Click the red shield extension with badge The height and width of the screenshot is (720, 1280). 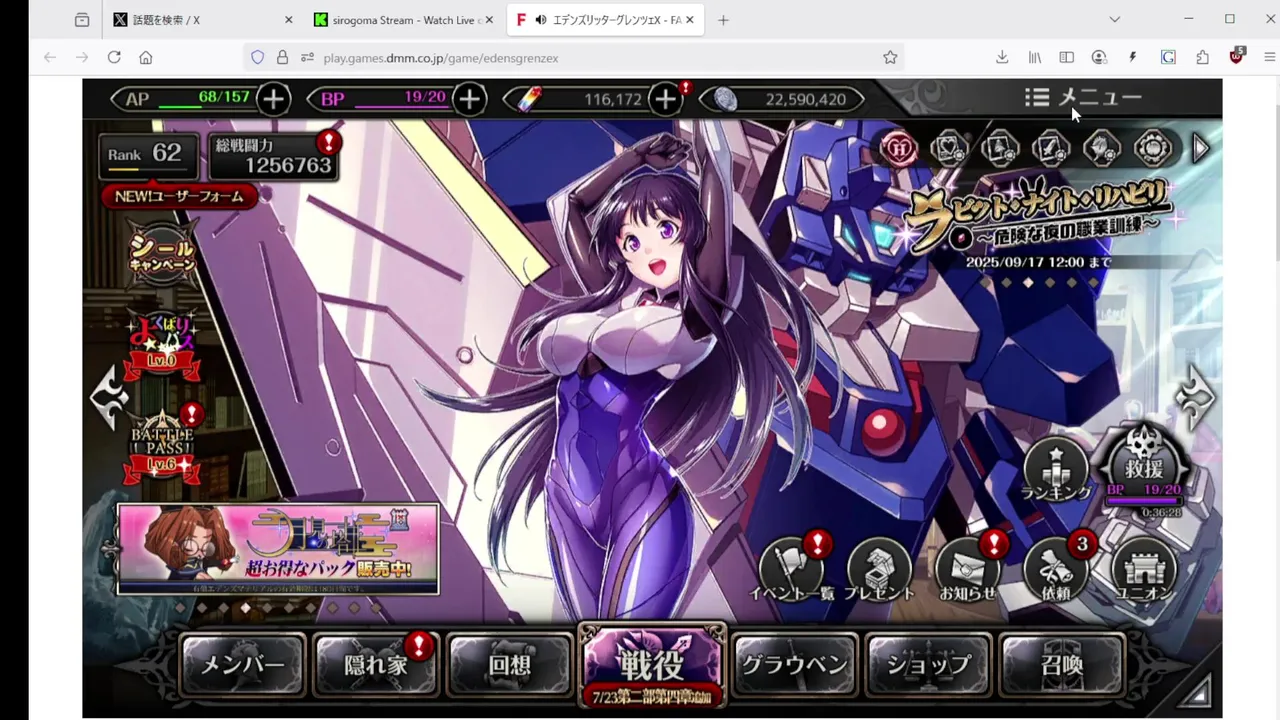pos(1237,57)
